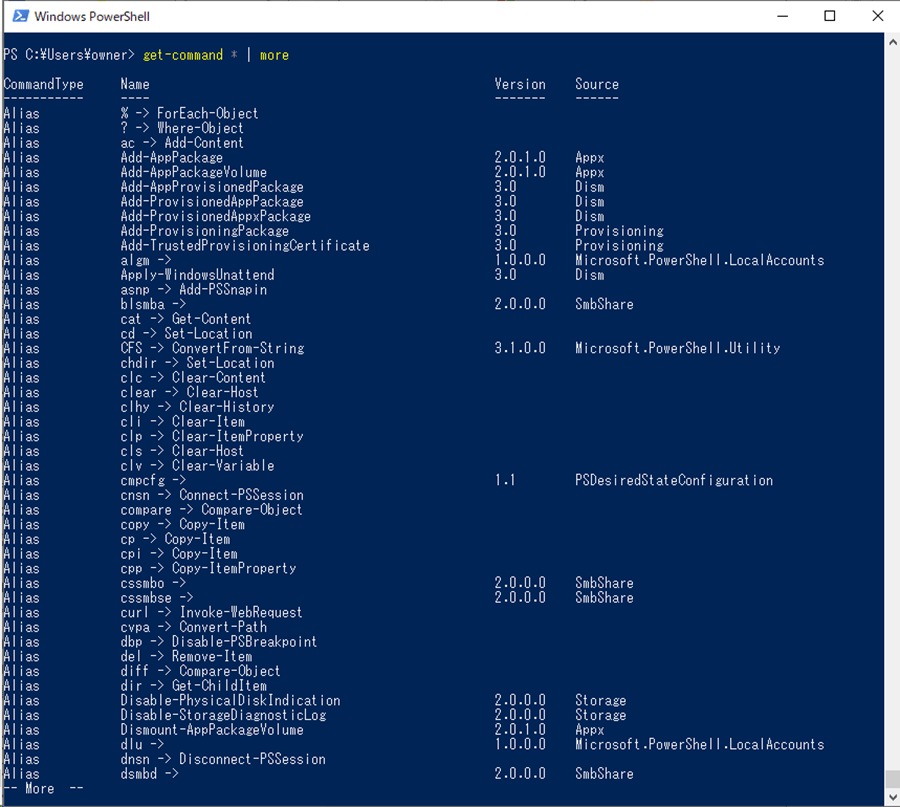Click the "Version" column header
Image resolution: width=900 pixels, height=807 pixels.
(520, 84)
